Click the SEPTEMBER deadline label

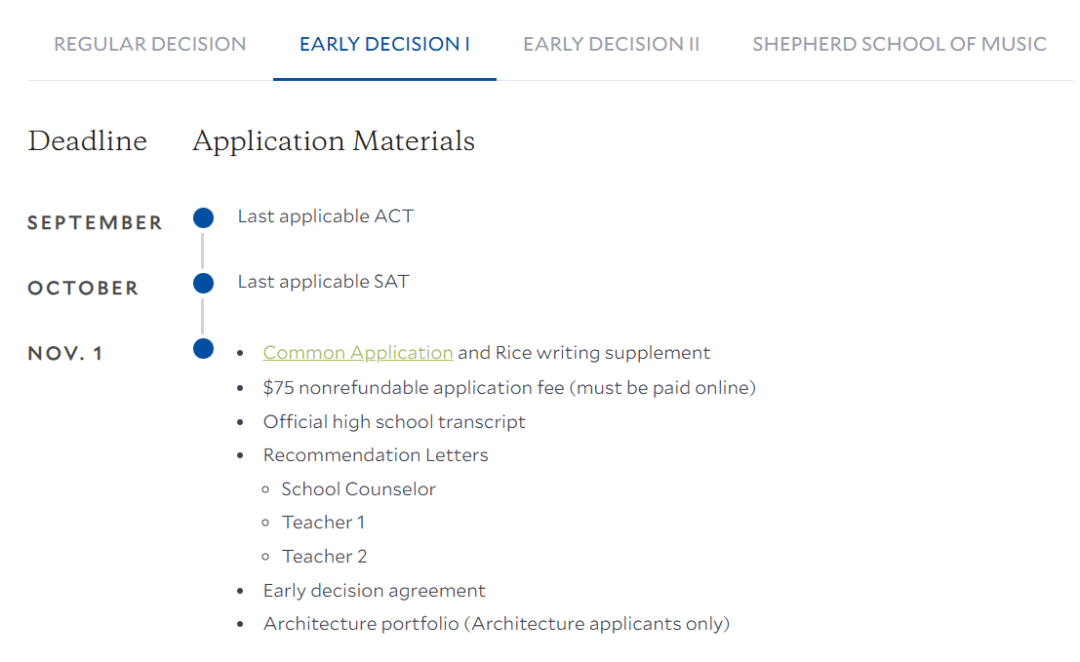pyautogui.click(x=95, y=223)
